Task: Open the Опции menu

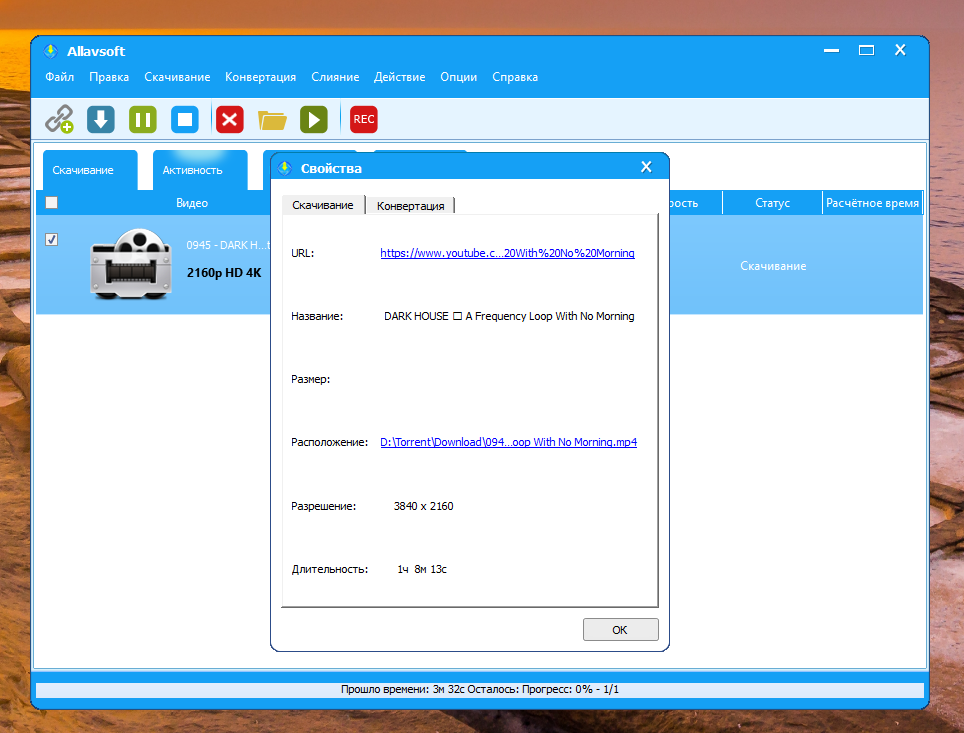Action: click(x=458, y=77)
